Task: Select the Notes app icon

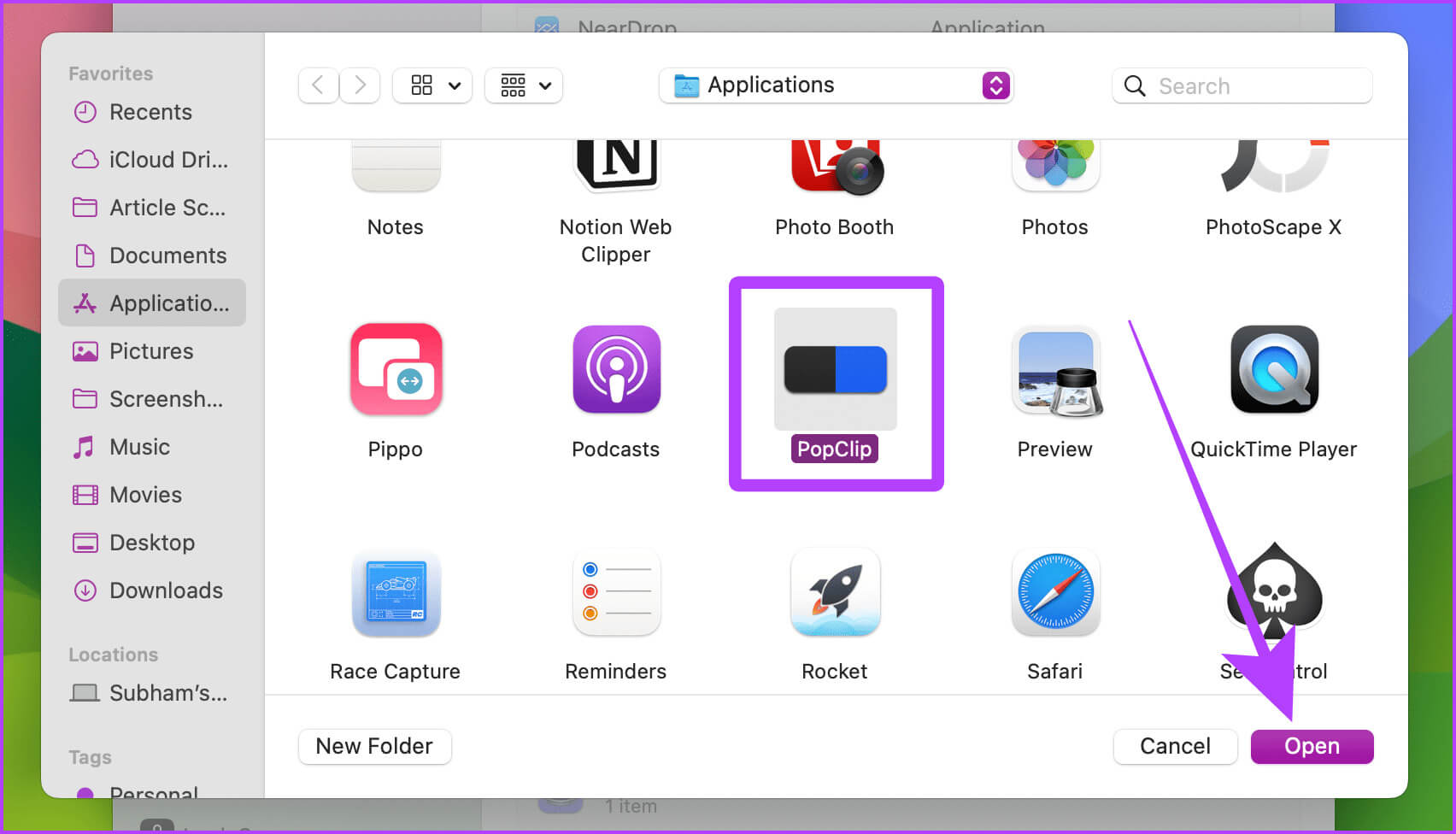Action: [396, 166]
